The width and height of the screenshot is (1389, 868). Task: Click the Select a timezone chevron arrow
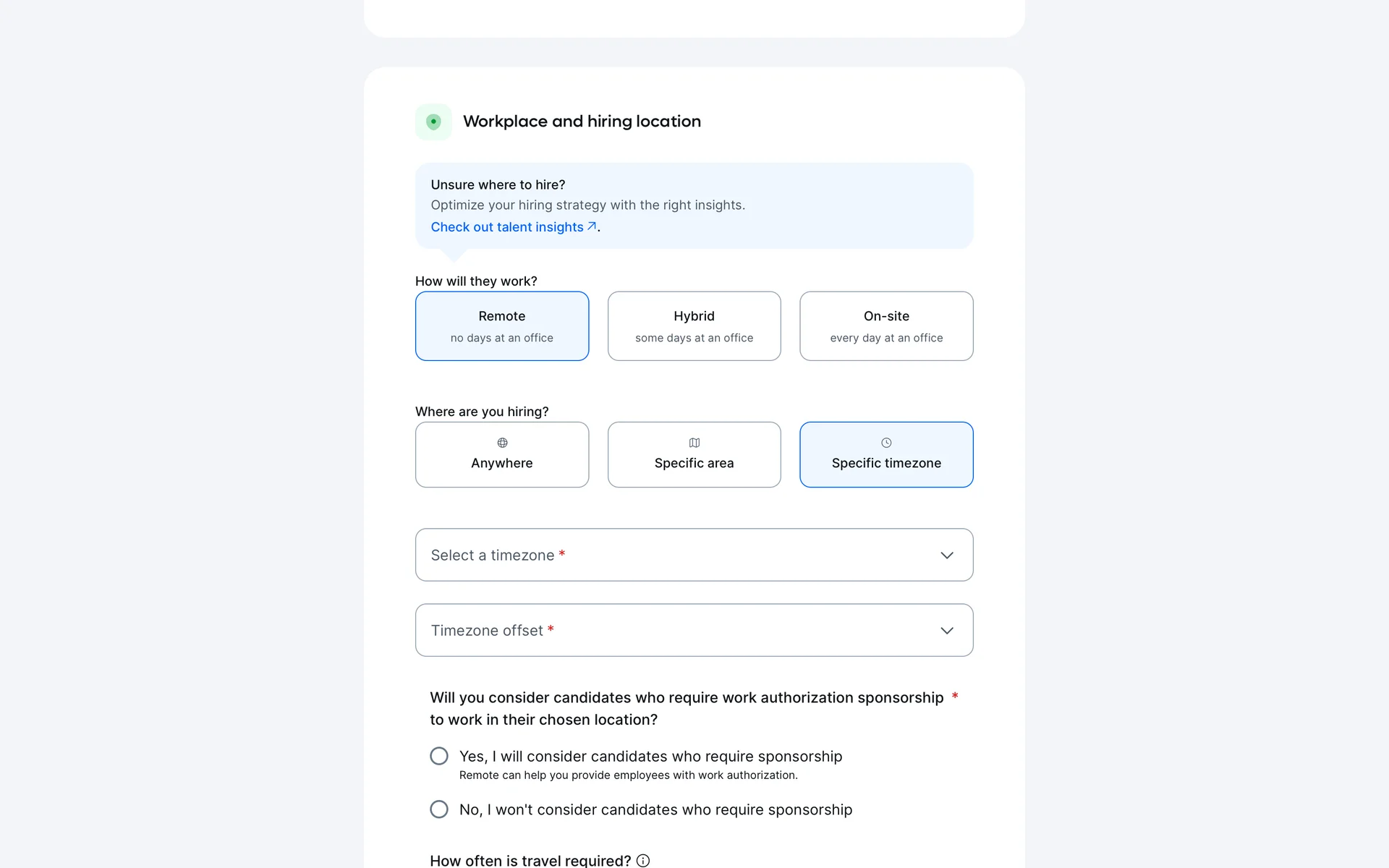947,555
